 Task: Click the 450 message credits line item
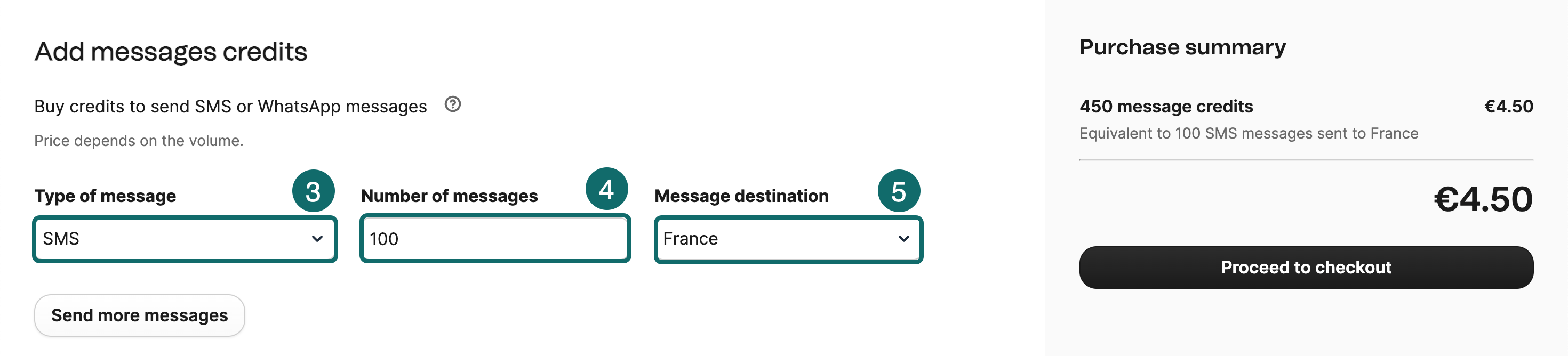1166,107
